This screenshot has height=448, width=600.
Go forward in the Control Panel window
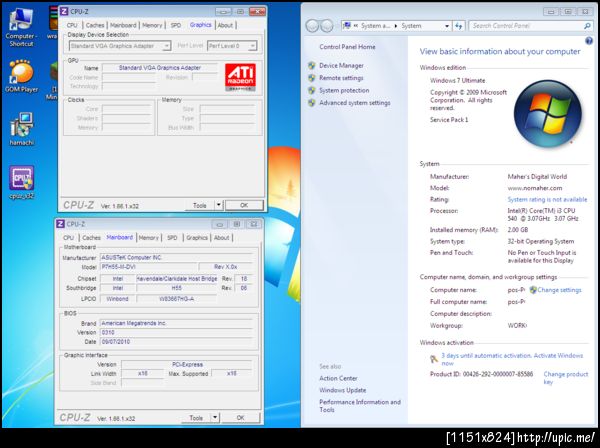pyautogui.click(x=326, y=26)
